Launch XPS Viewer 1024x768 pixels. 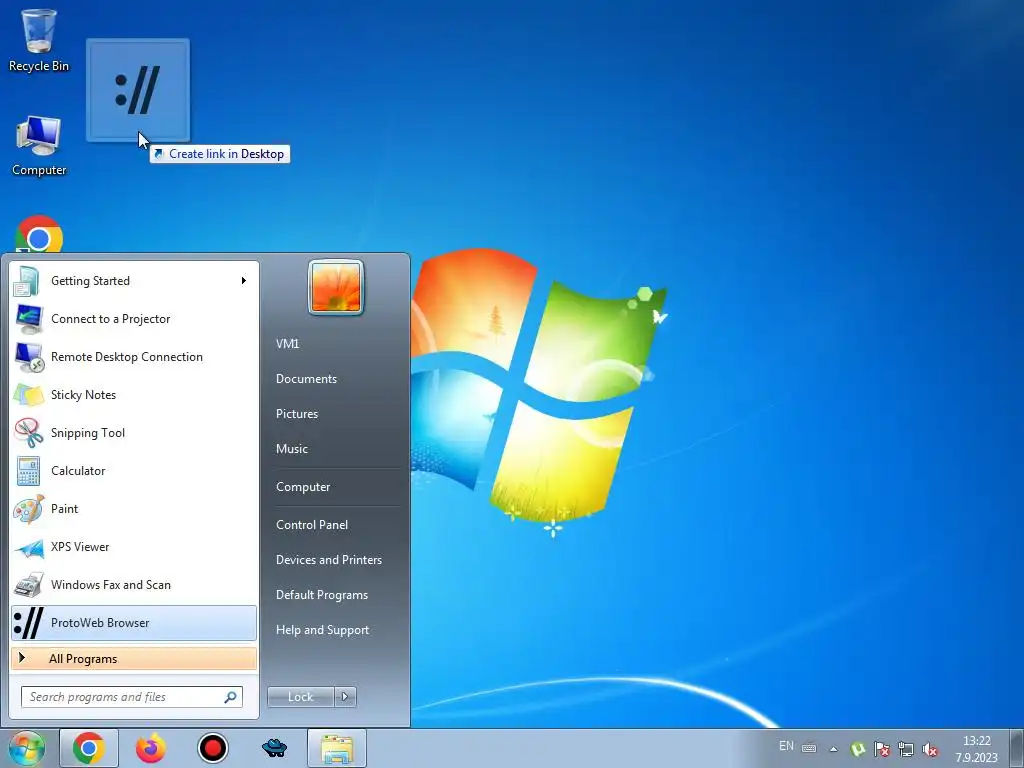(x=134, y=547)
